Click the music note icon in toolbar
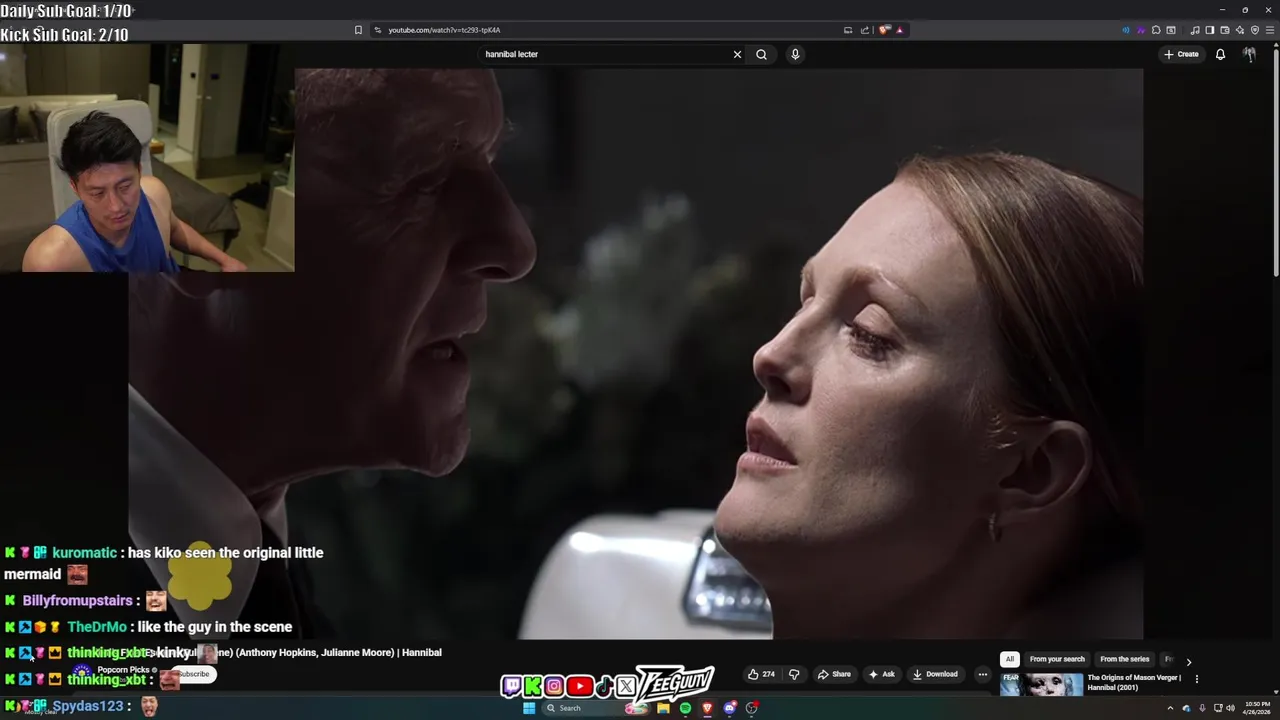Screen dimensions: 1280x720 point(1195,30)
